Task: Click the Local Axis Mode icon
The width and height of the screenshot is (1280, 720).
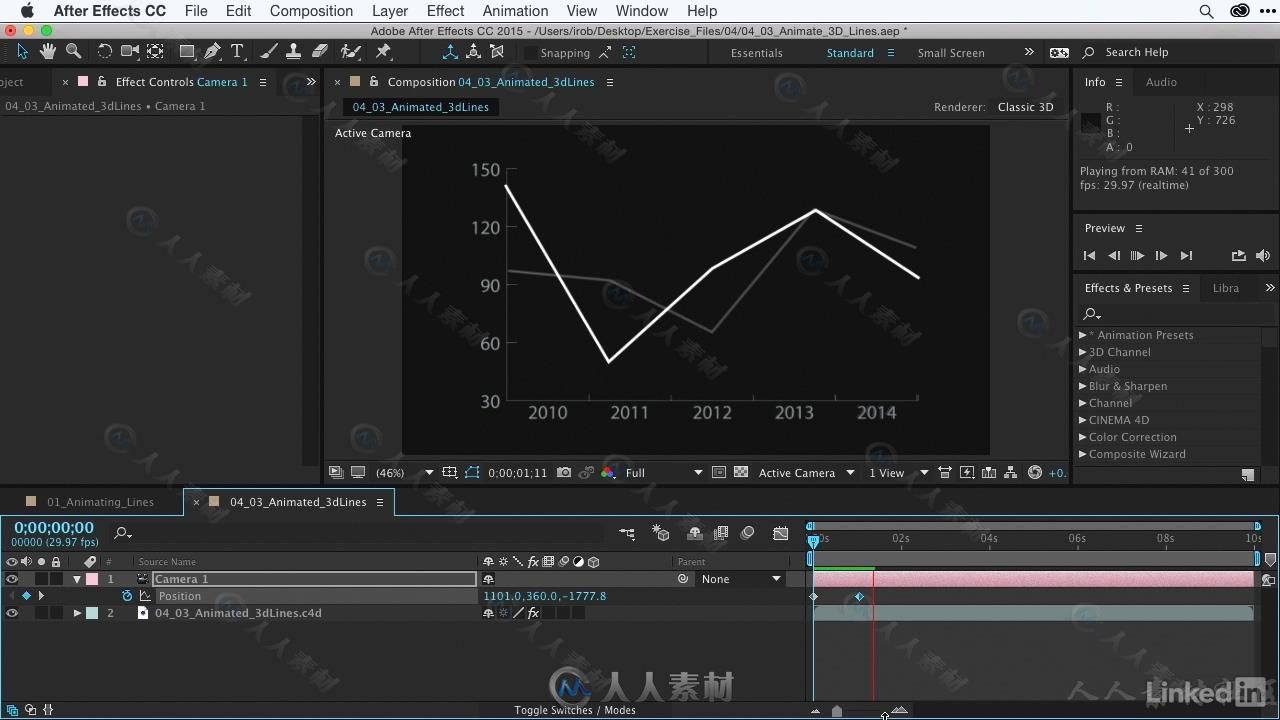Action: click(x=450, y=52)
